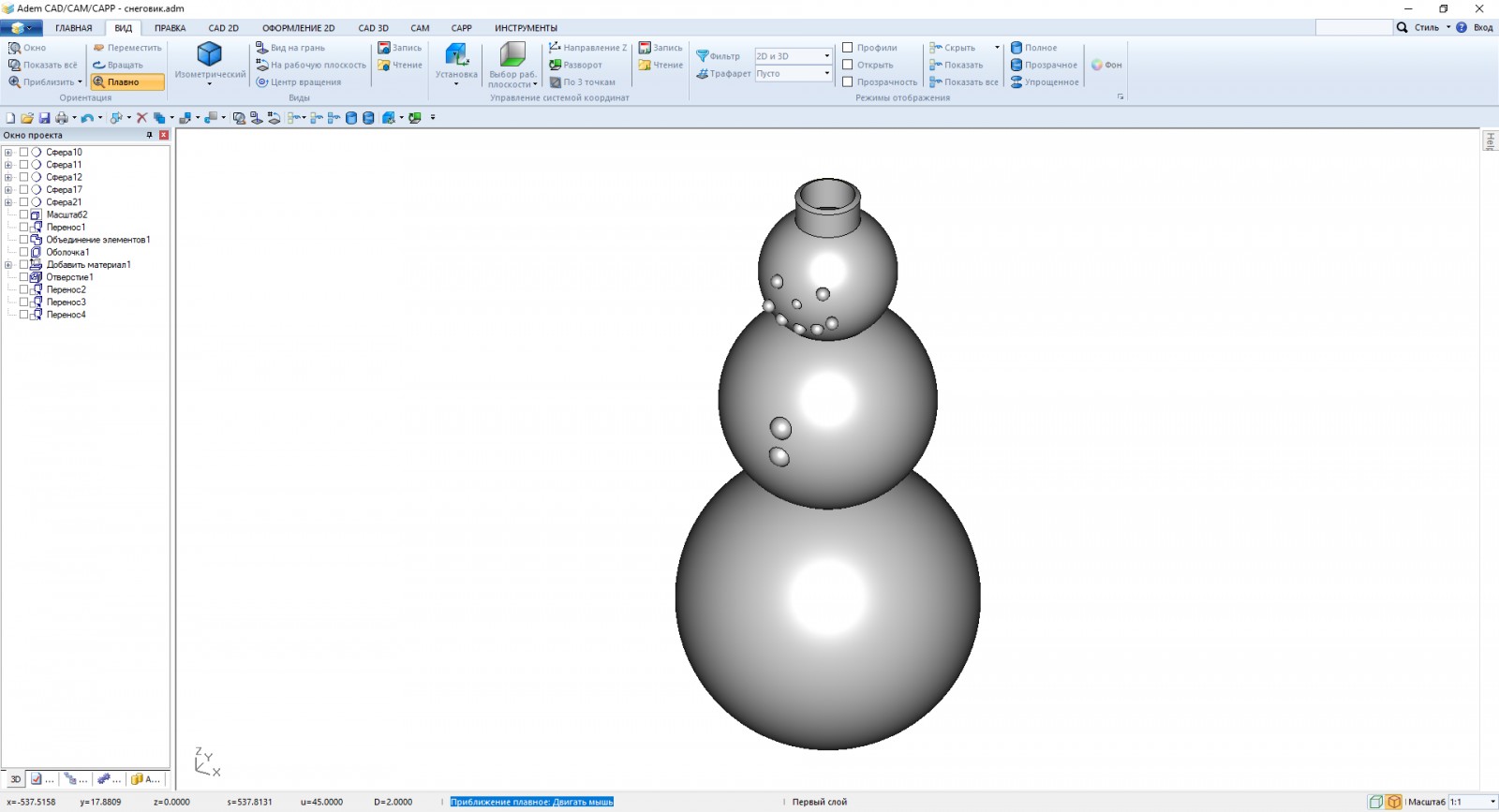Check the box next to Сфера10
The width and height of the screenshot is (1499, 812).
24,152
